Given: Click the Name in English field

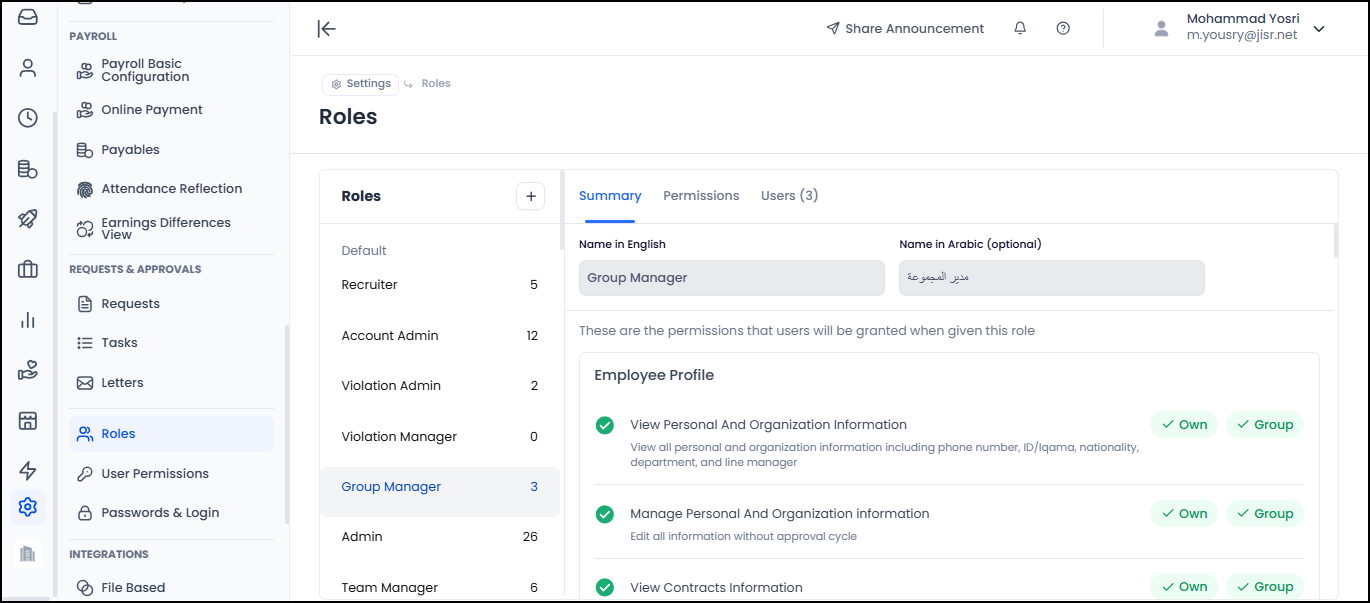Looking at the screenshot, I should click(x=731, y=278).
